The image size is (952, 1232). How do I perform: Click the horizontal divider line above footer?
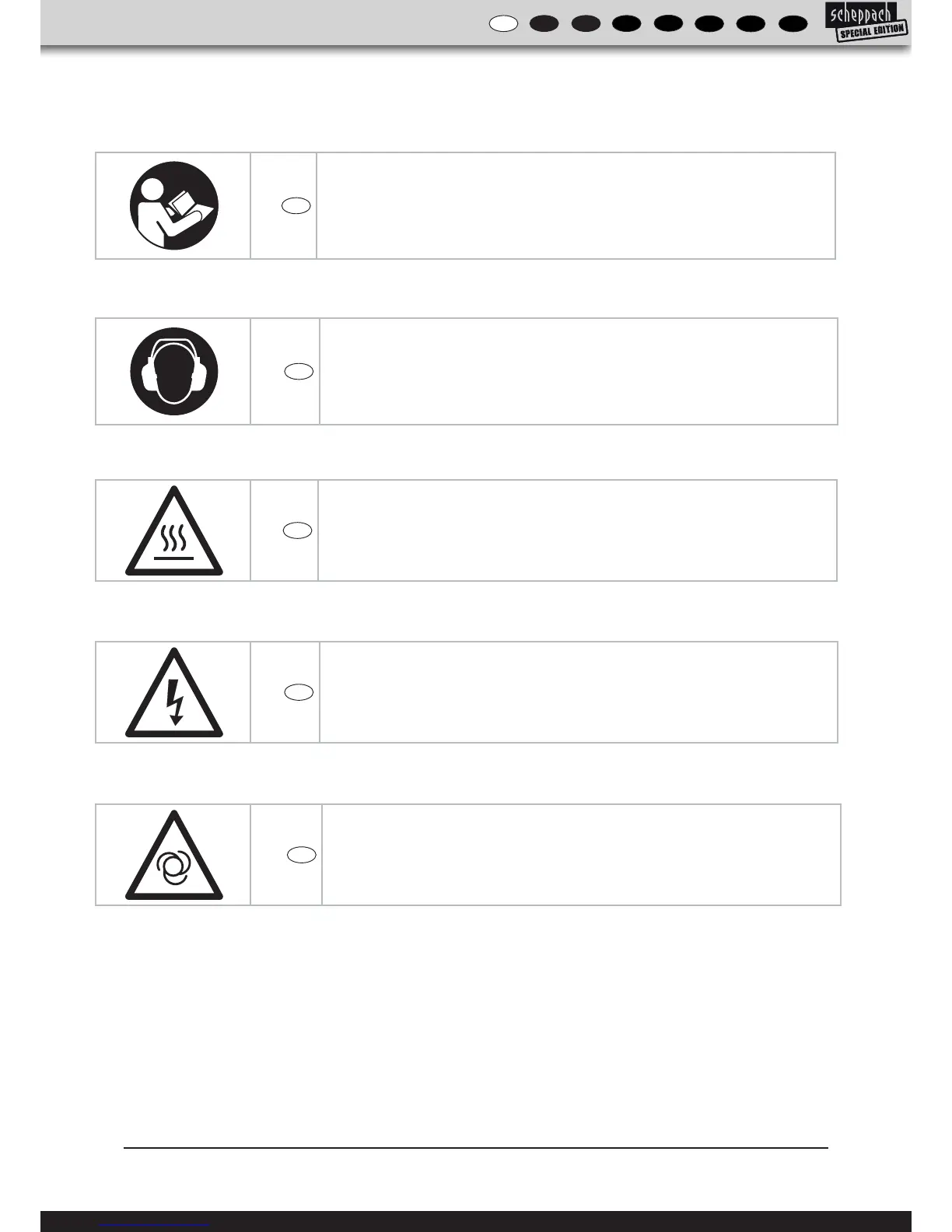[x=476, y=1147]
